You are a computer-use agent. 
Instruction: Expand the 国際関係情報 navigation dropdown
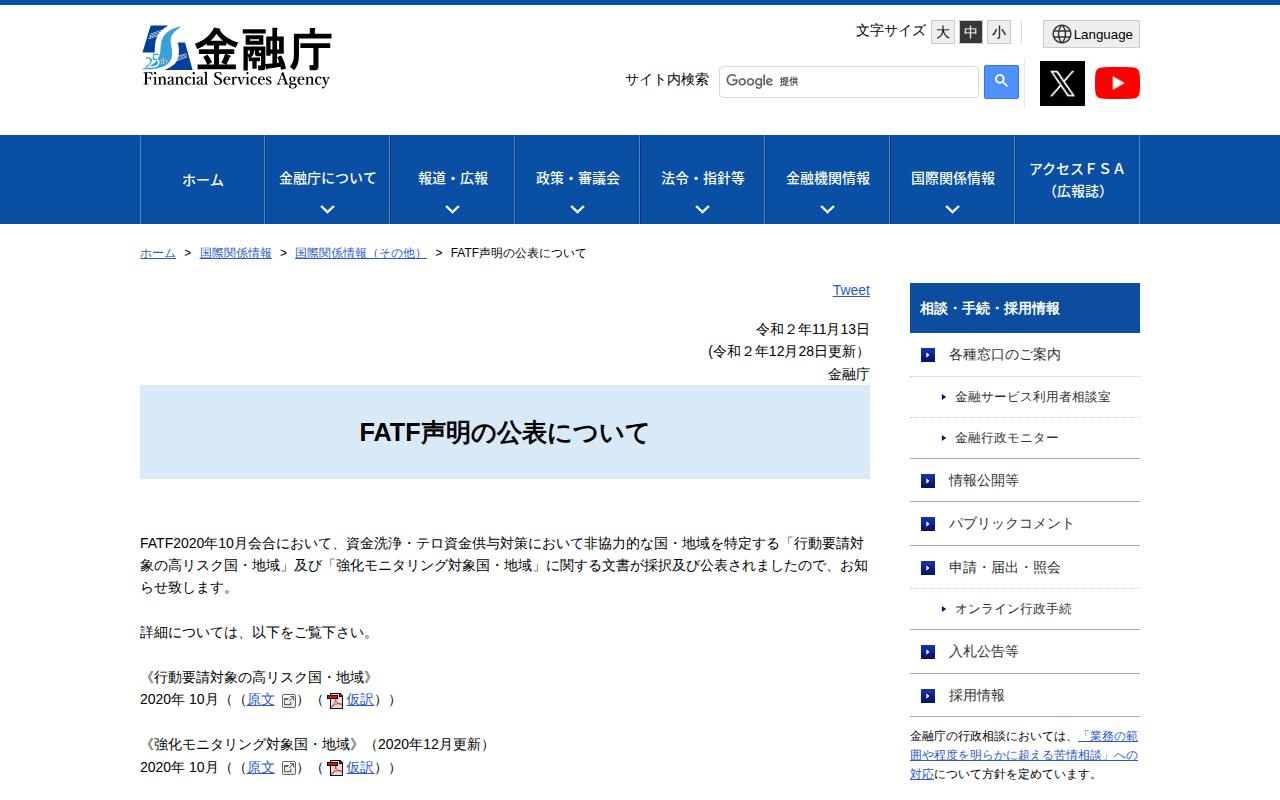coord(952,179)
